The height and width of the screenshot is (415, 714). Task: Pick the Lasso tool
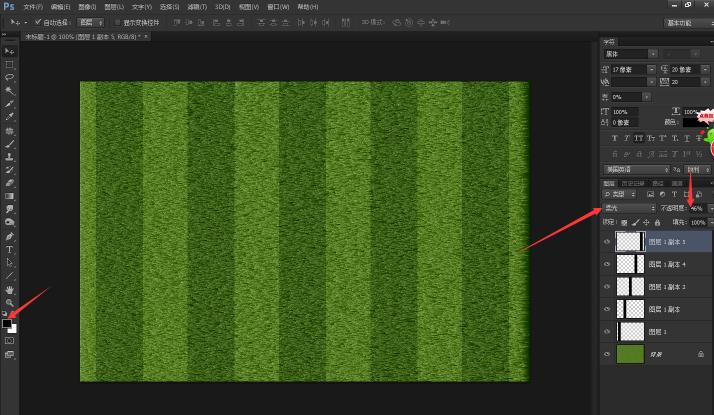click(9, 76)
